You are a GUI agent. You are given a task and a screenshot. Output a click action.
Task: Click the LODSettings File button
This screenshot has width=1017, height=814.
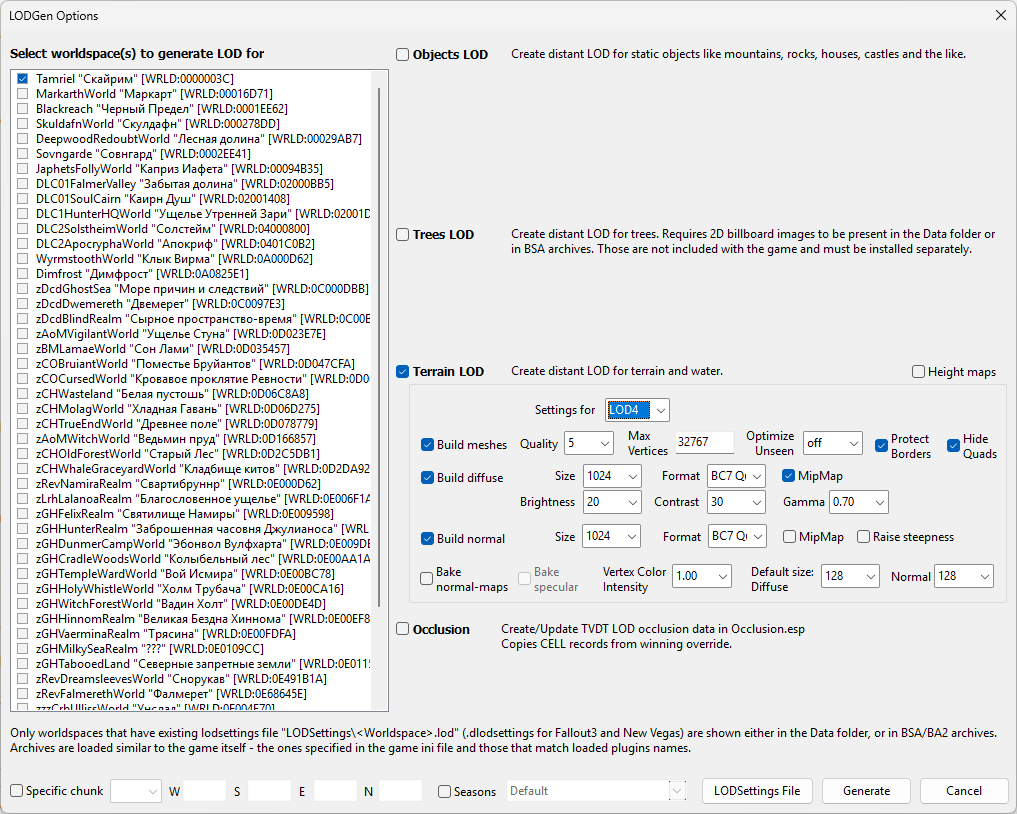pos(757,791)
